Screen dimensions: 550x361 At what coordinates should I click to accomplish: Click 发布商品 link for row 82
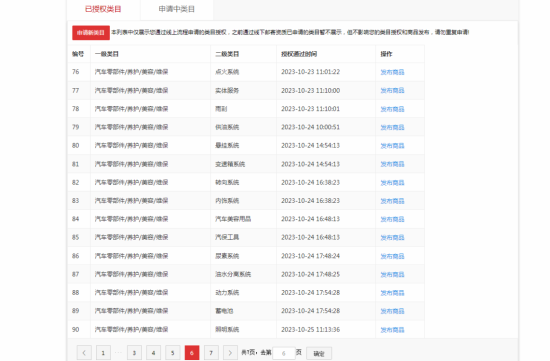[393, 182]
